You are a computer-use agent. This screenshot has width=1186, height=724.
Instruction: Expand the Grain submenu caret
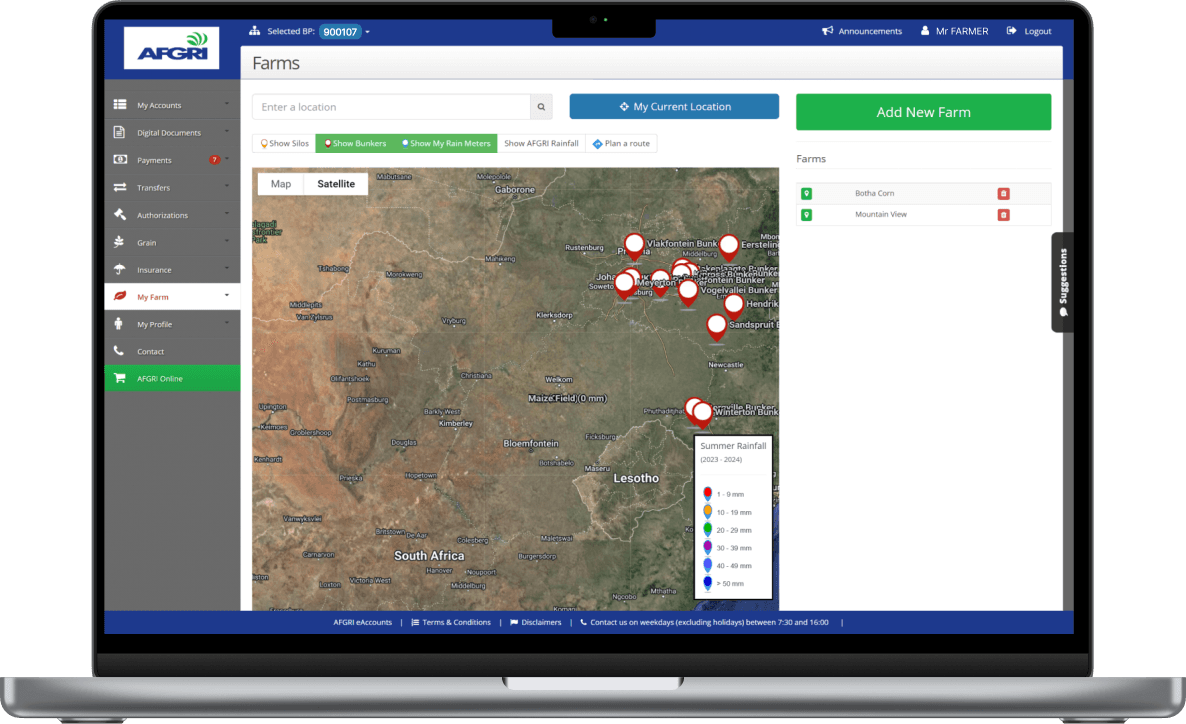[227, 241]
